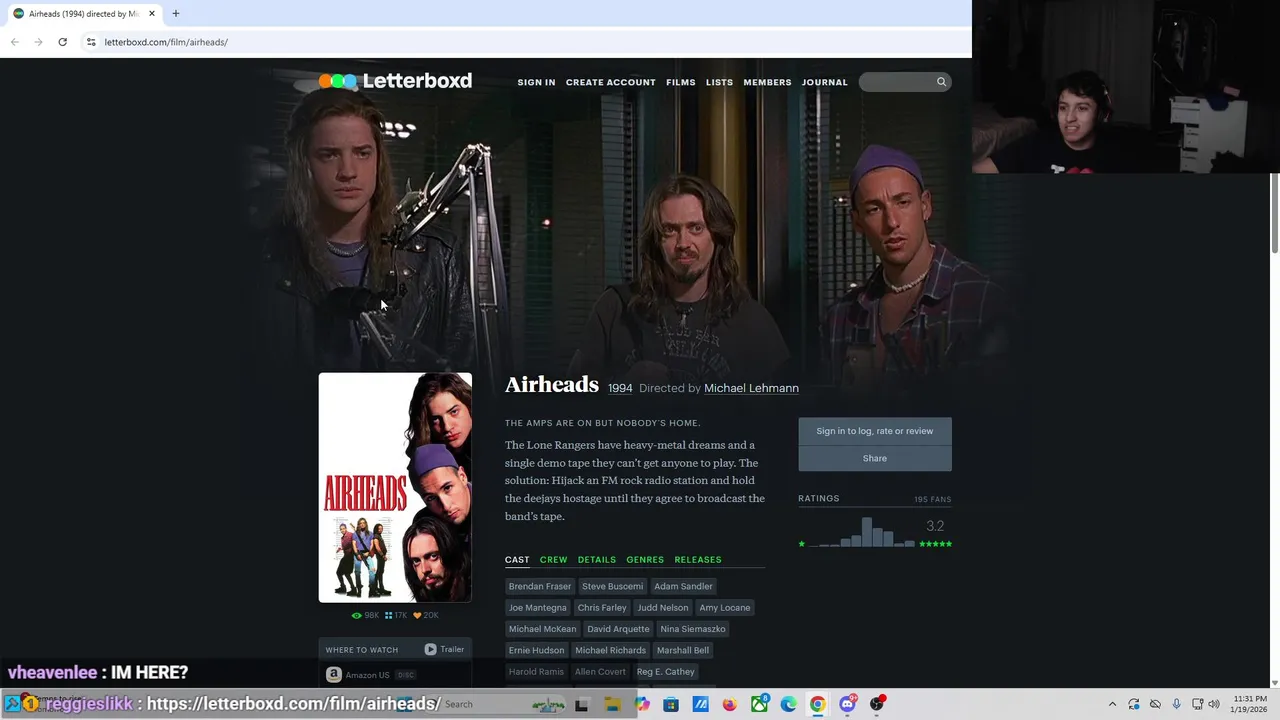The width and height of the screenshot is (1280, 720).
Task: Click the Amazon US service icon
Action: click(x=334, y=675)
